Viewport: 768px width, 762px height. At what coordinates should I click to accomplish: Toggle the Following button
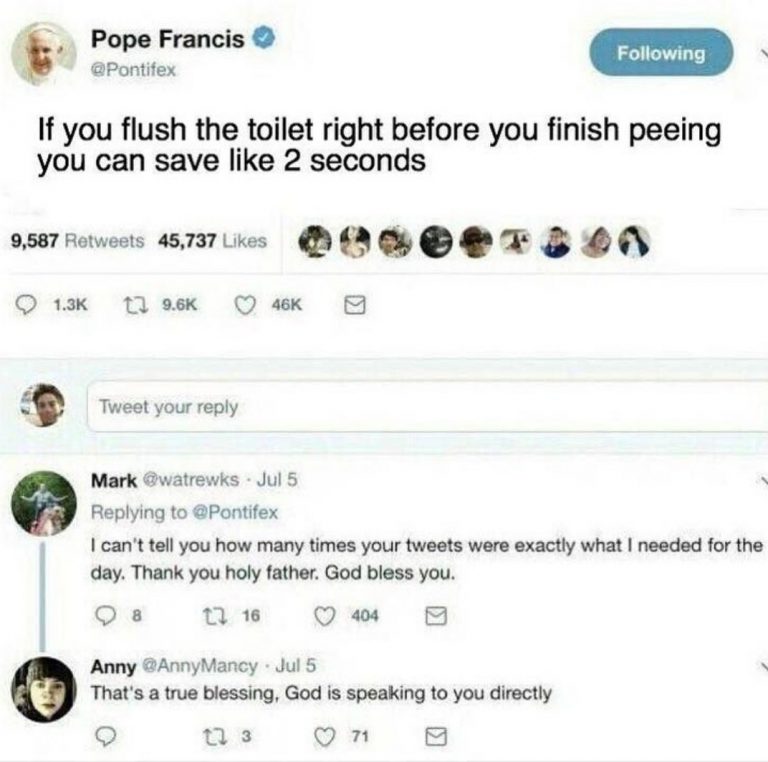coord(661,52)
